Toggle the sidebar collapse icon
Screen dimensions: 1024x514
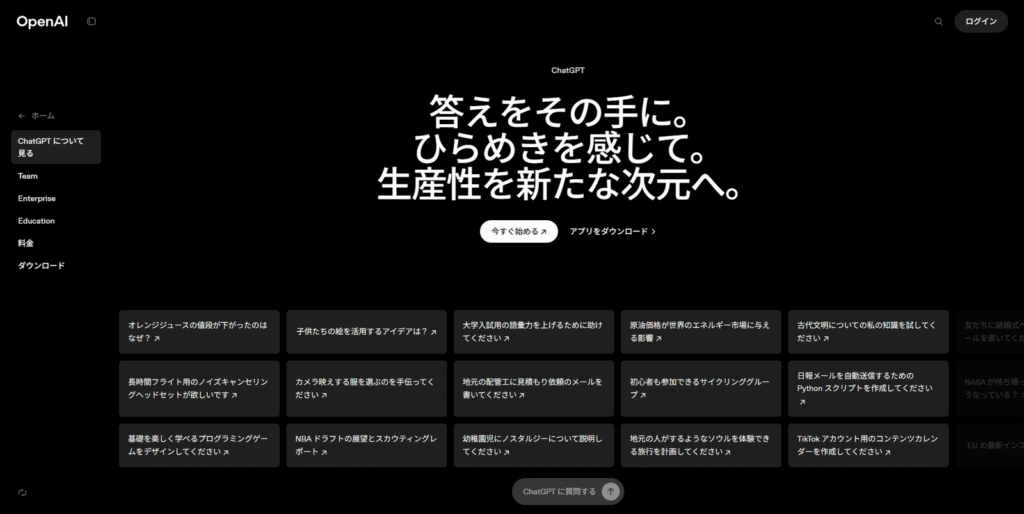coord(91,22)
